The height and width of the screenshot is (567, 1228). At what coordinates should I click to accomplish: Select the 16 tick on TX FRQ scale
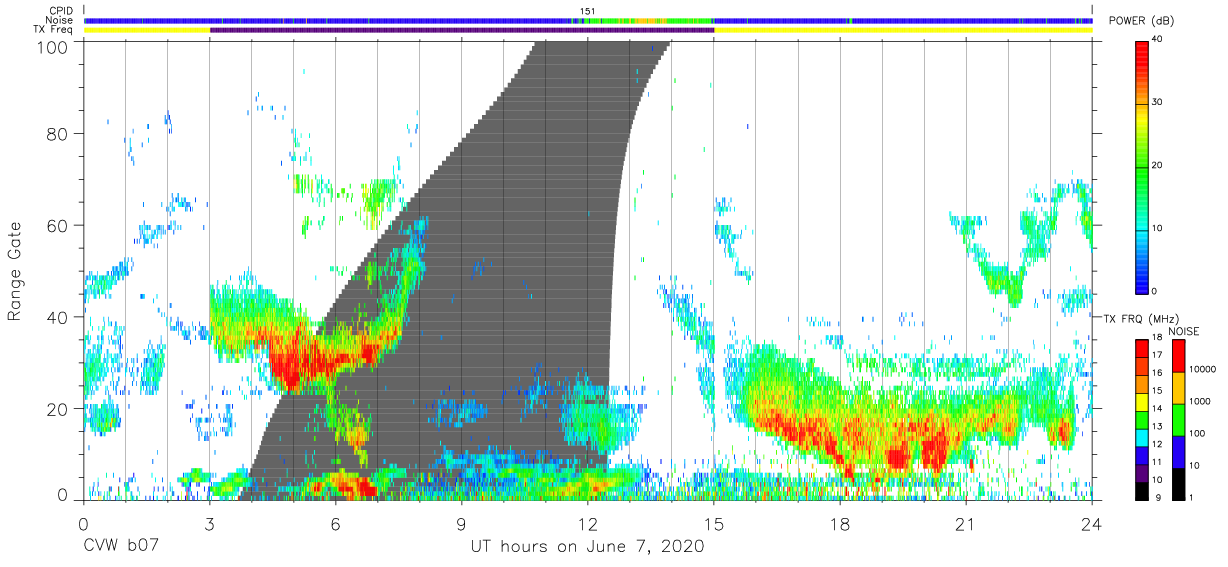click(x=1158, y=372)
